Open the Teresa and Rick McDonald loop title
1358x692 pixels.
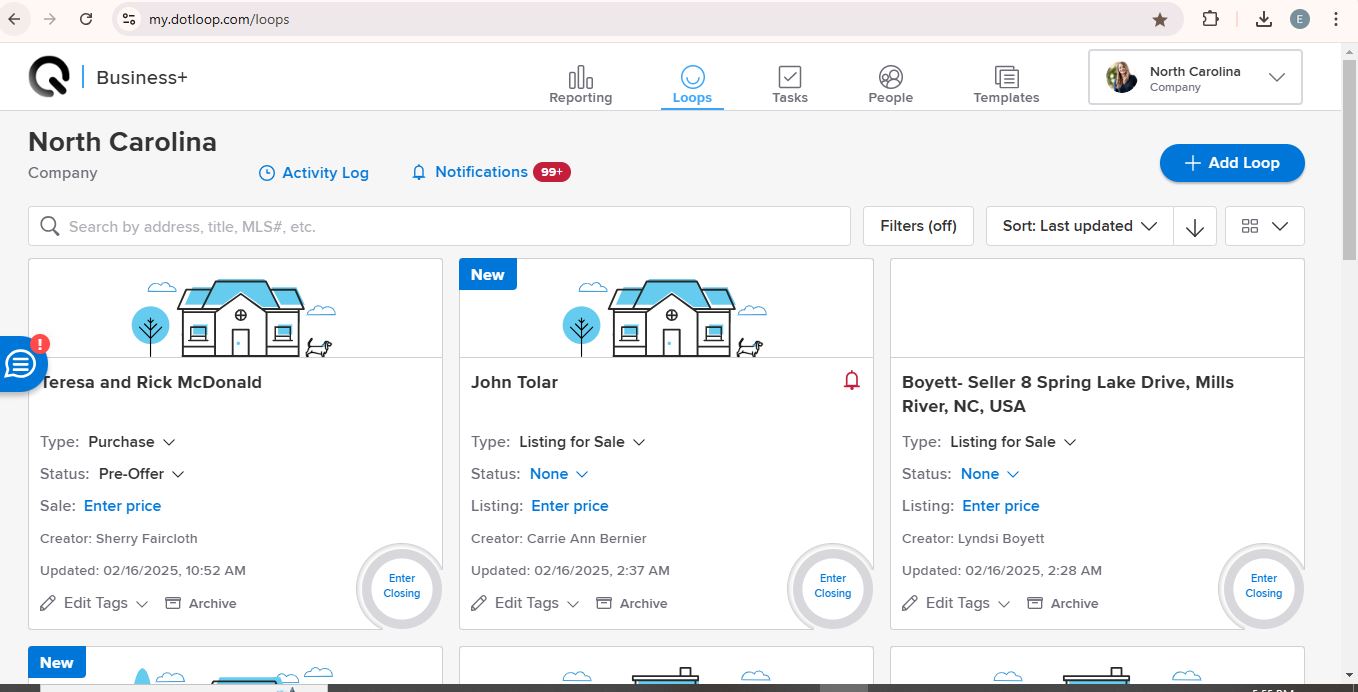pos(151,382)
